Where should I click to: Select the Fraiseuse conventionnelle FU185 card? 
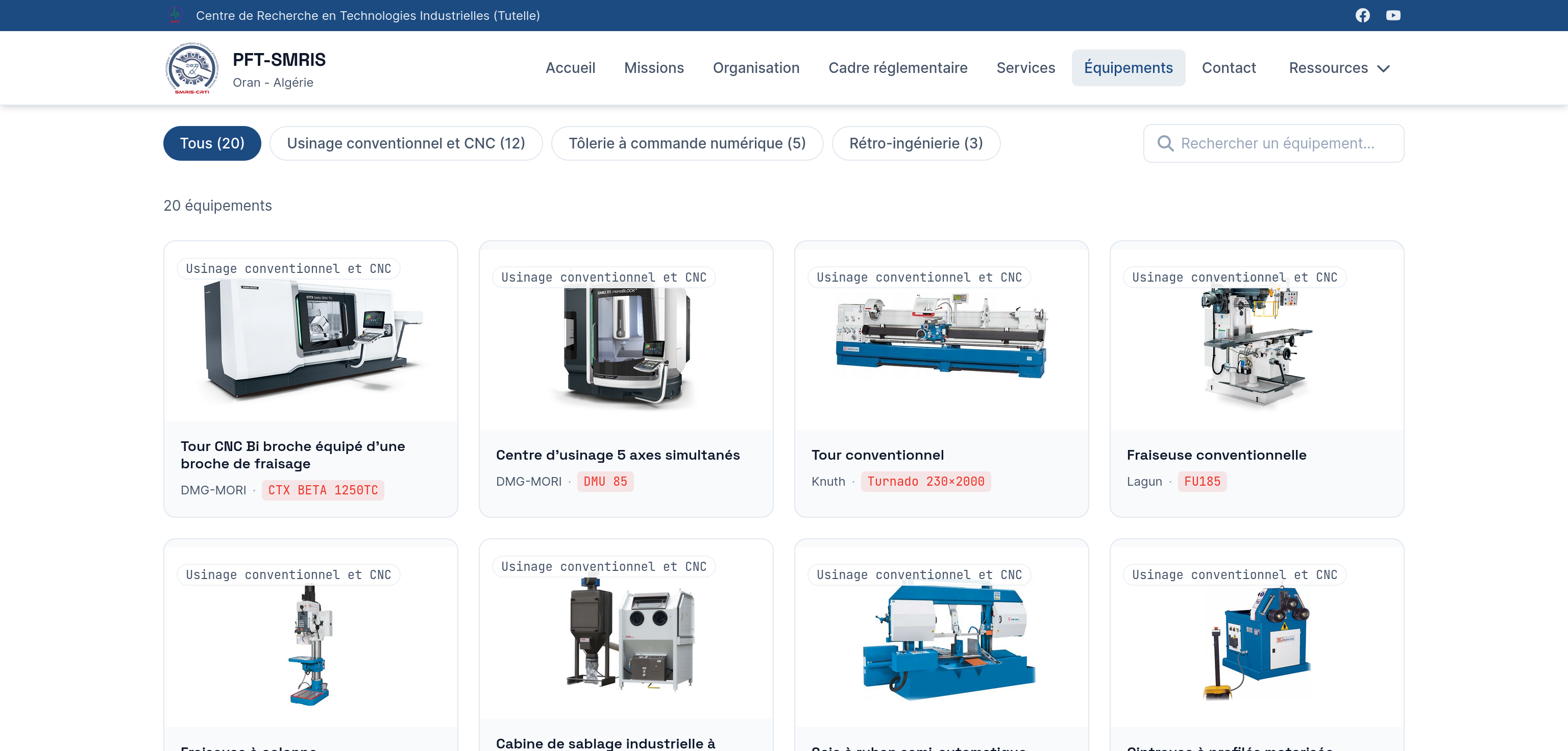coord(1256,379)
